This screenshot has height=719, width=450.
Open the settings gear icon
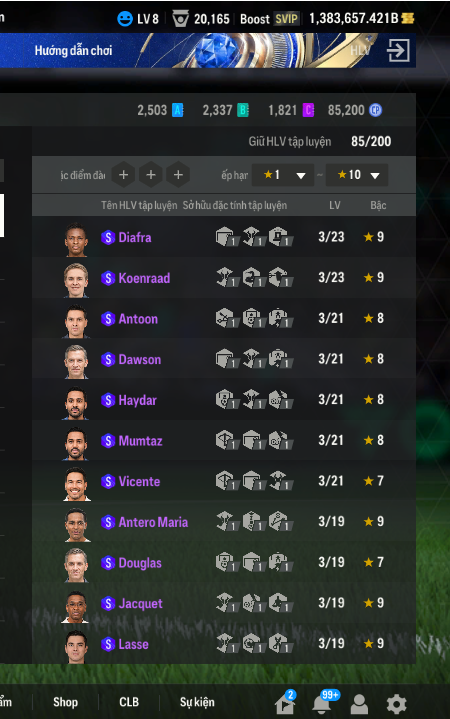point(396,703)
